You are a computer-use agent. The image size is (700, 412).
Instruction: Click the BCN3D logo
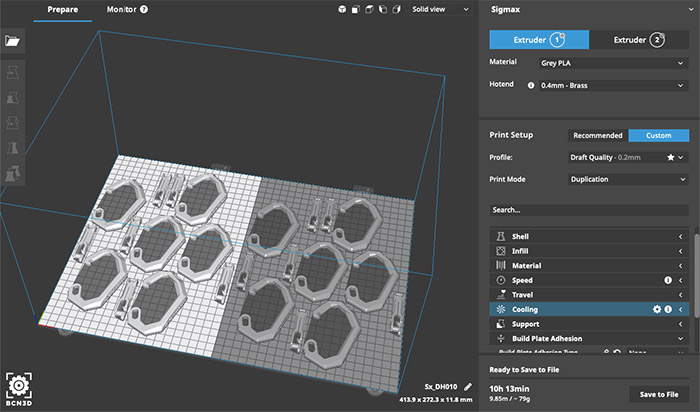pyautogui.click(x=19, y=389)
